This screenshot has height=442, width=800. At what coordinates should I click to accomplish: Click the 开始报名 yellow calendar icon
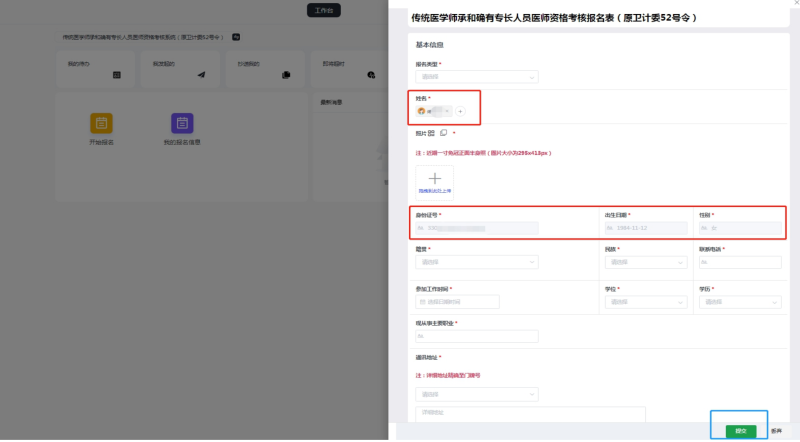[101, 124]
